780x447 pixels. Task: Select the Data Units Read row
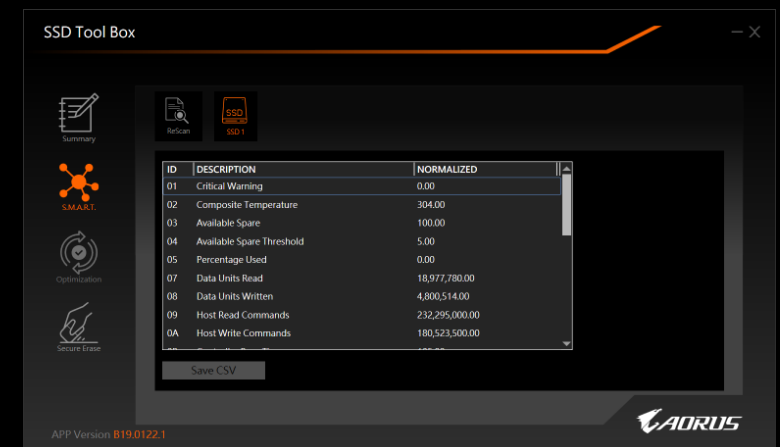[362, 278]
